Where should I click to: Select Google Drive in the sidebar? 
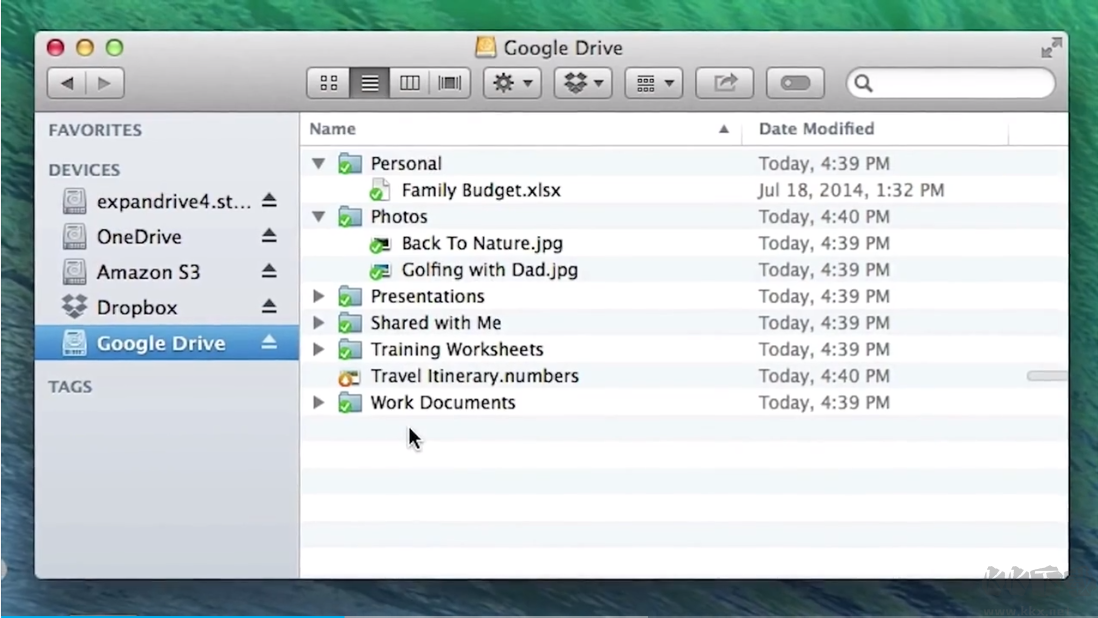[160, 343]
